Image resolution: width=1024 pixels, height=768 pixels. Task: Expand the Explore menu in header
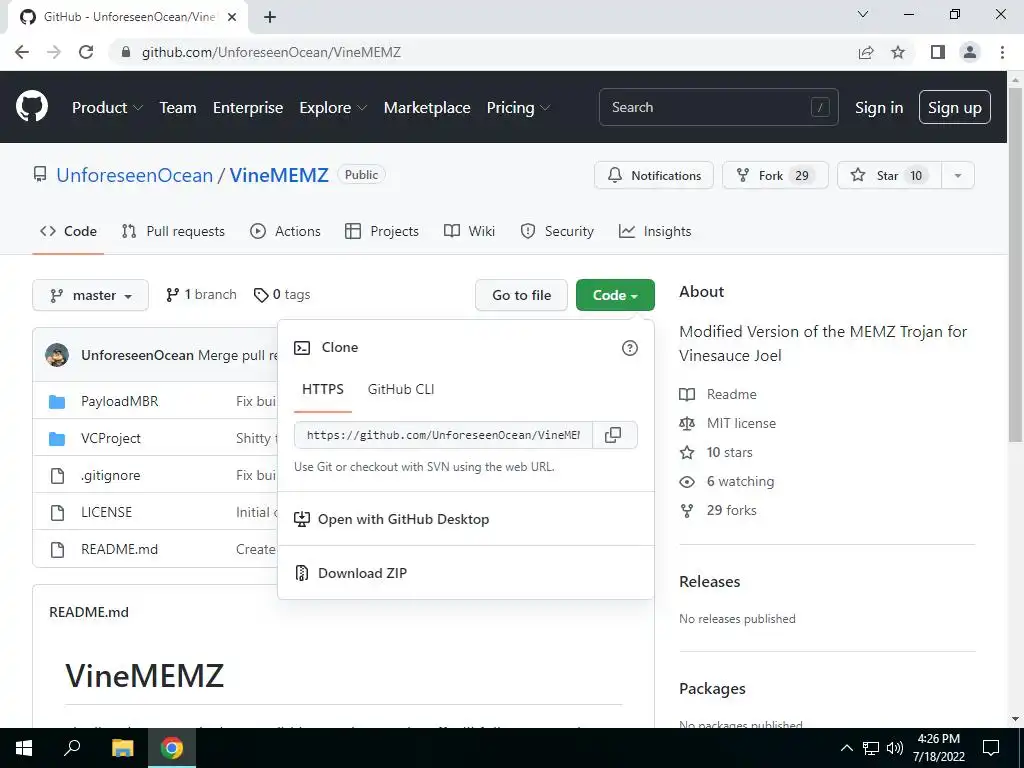coord(333,108)
